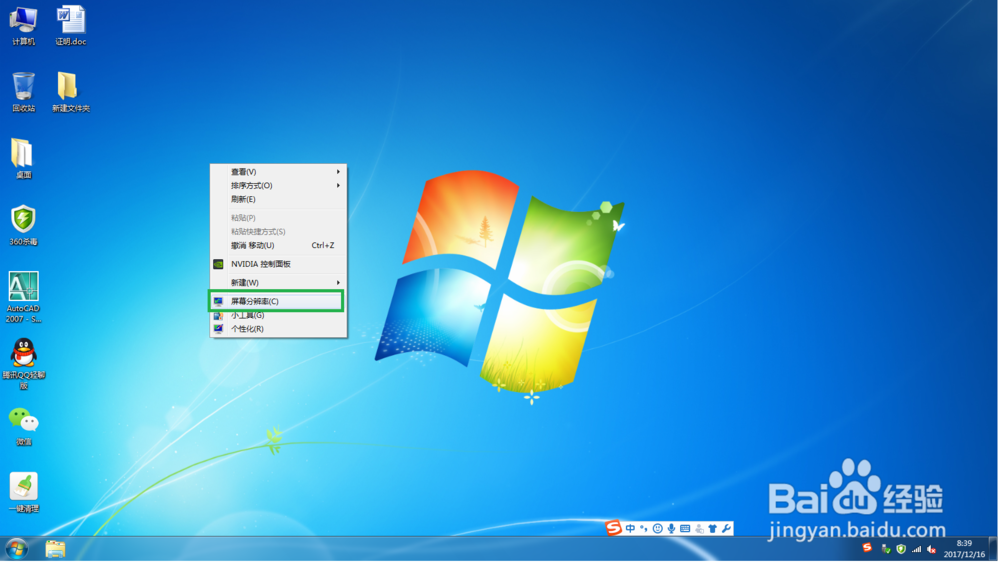Choose 刷新(E) in the context menu
Screen dimensions: 1000x564
coord(279,200)
